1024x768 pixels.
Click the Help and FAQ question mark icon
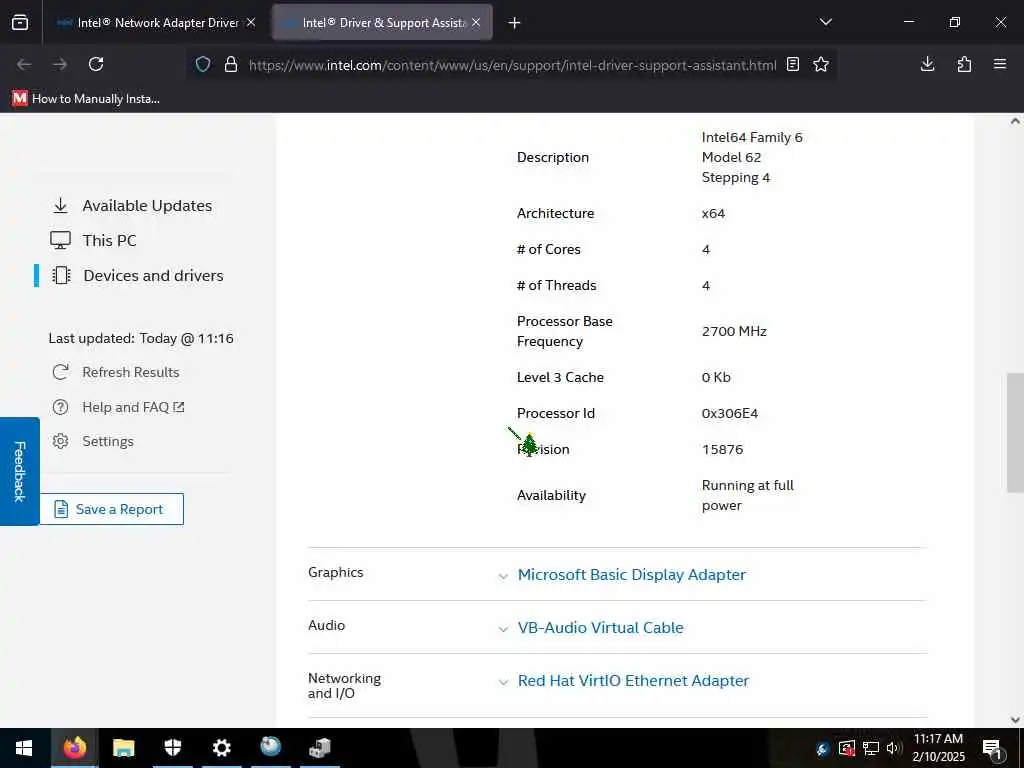tap(61, 408)
